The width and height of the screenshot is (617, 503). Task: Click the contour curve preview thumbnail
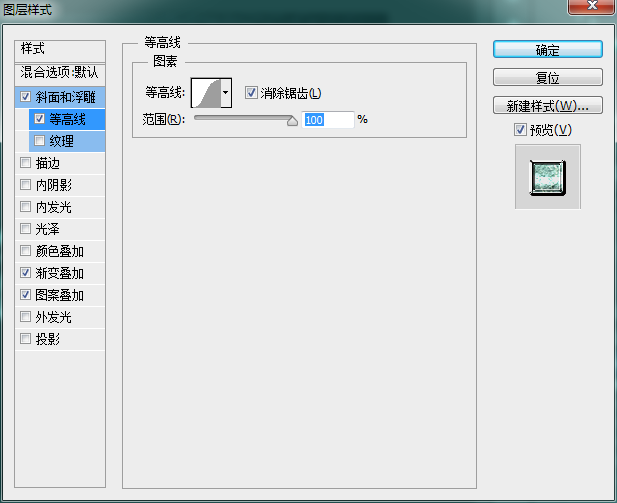206,94
